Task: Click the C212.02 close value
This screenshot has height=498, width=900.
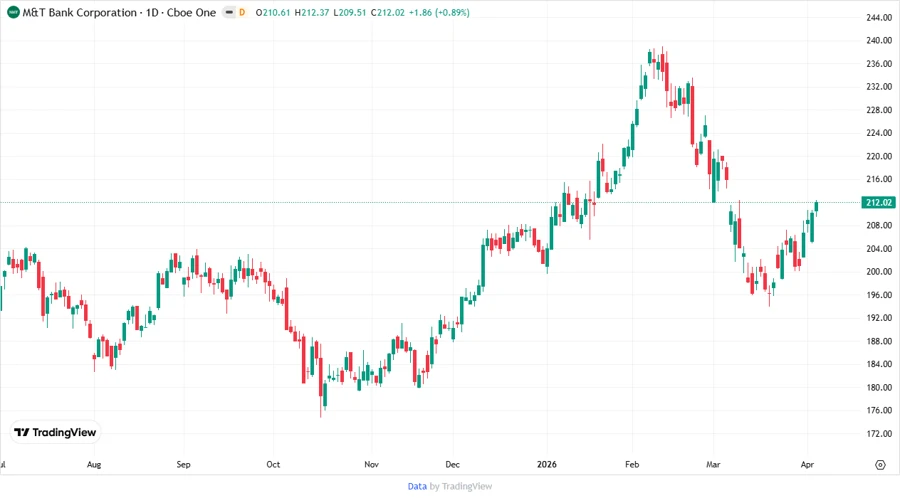Action: 387,12
